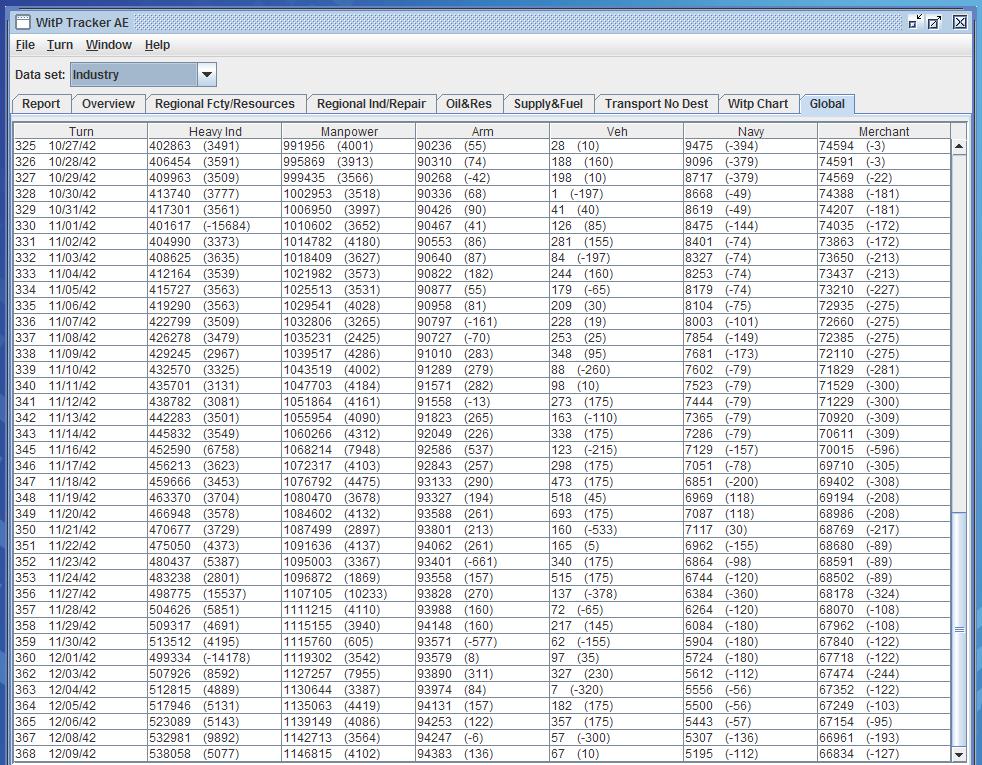Open the Turn menu
982x765 pixels.
tap(59, 45)
